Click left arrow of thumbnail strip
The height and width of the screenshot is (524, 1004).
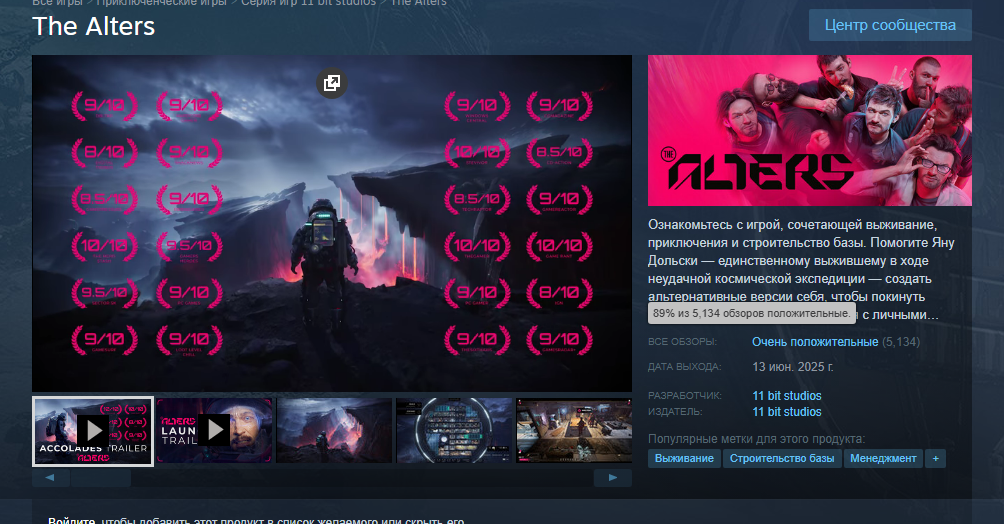[x=50, y=477]
